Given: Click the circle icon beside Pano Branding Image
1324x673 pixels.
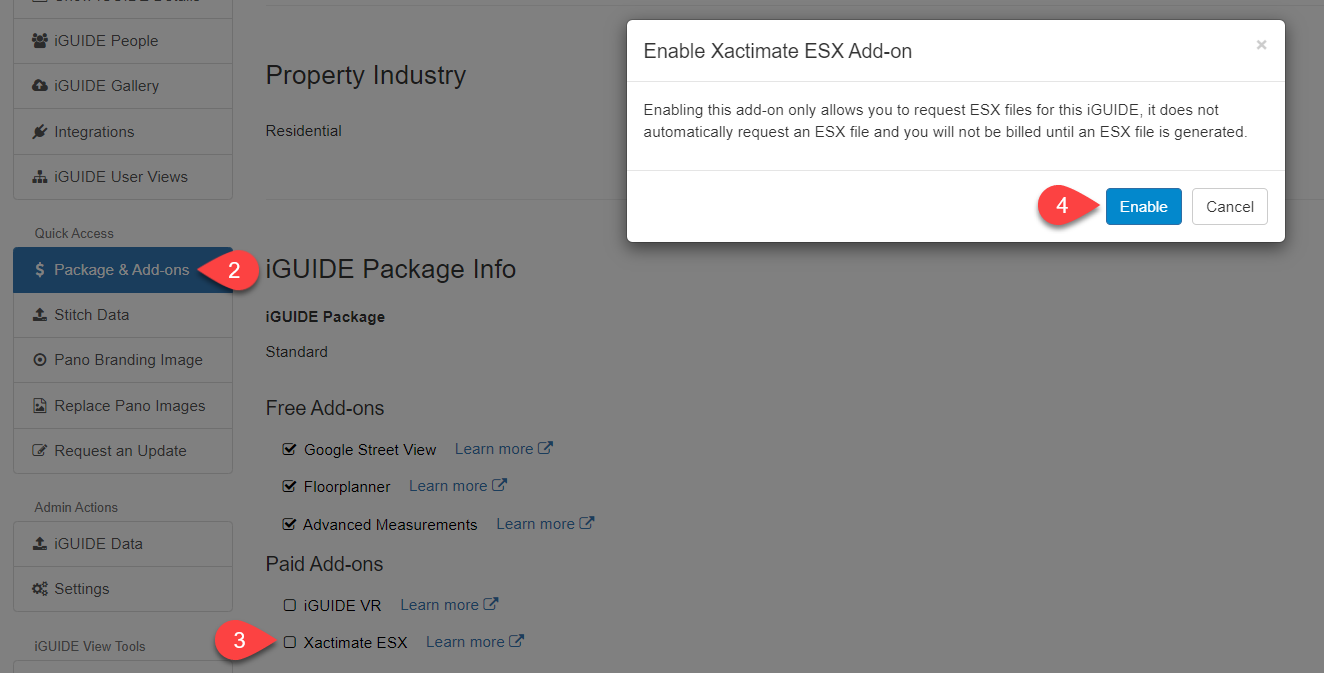Looking at the screenshot, I should coord(40,360).
